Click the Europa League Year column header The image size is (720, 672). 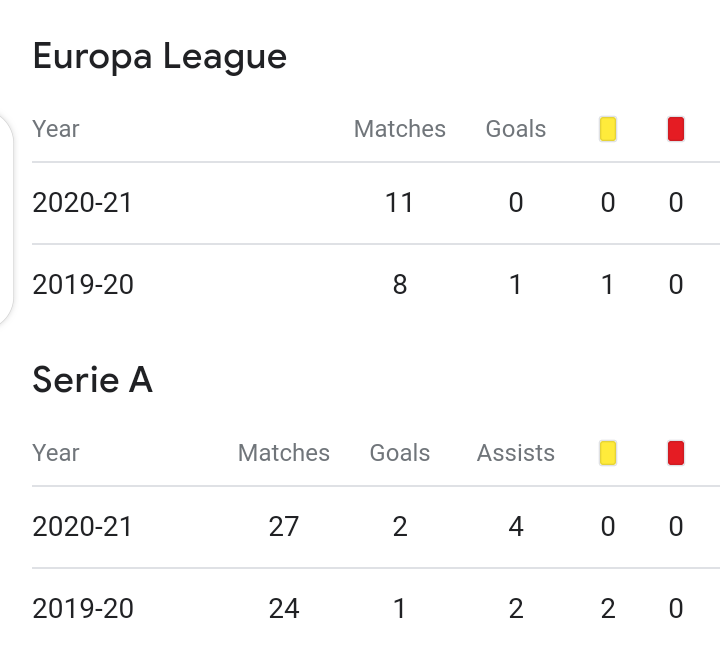click(56, 129)
